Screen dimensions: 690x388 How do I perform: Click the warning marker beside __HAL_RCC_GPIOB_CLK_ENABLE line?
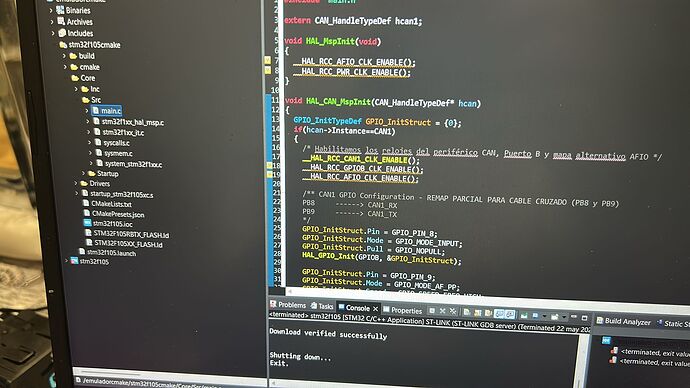coord(269,166)
